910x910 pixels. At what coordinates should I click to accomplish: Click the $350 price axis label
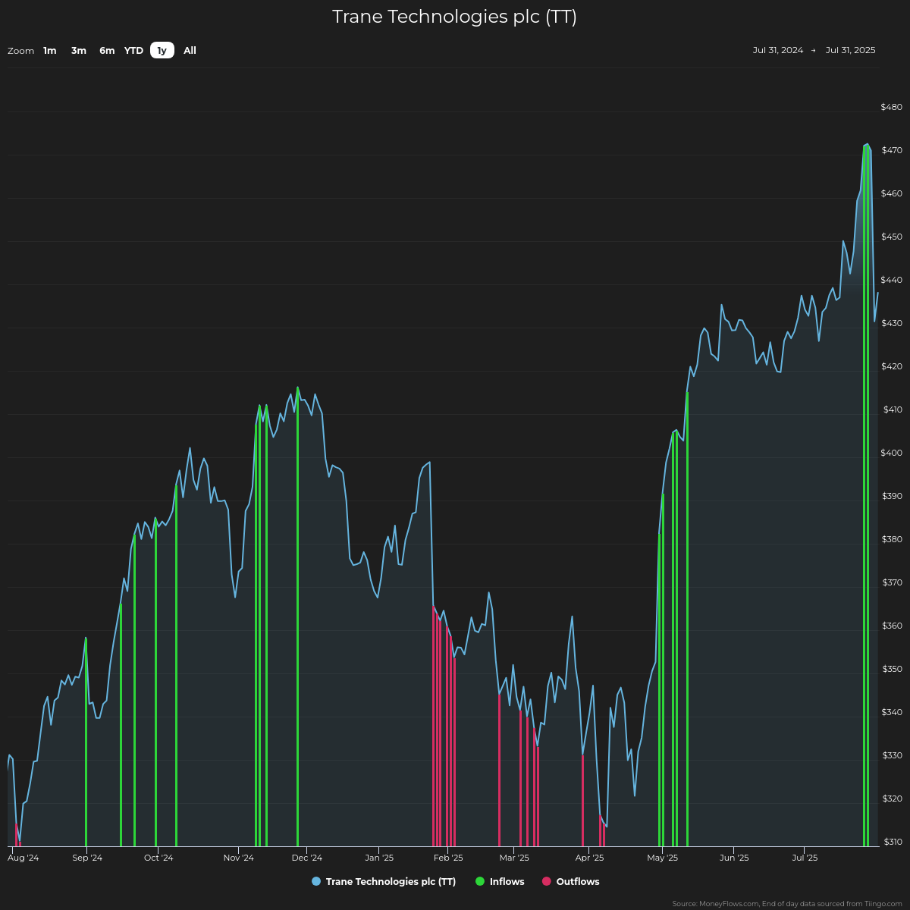click(x=891, y=669)
